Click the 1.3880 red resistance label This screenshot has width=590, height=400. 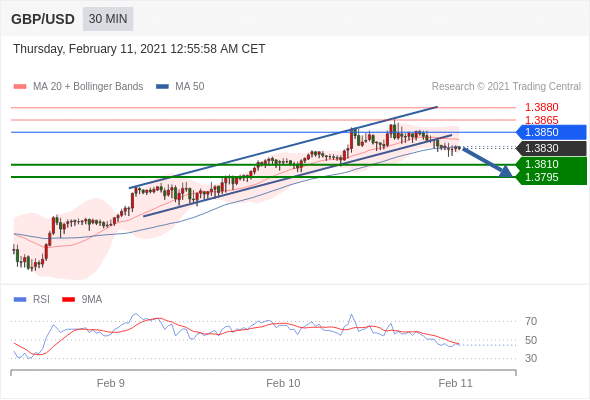(541, 108)
